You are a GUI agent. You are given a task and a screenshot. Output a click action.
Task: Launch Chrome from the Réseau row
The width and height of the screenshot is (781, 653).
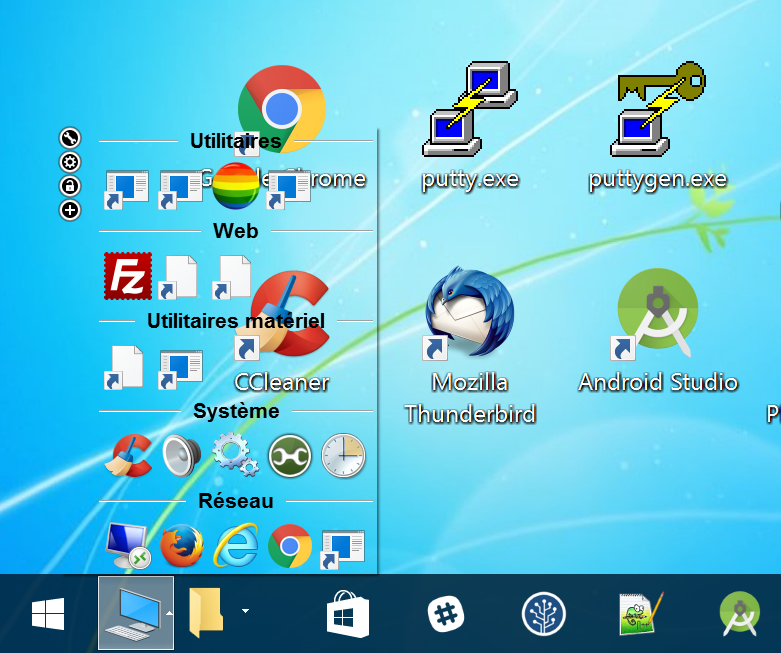coord(290,545)
